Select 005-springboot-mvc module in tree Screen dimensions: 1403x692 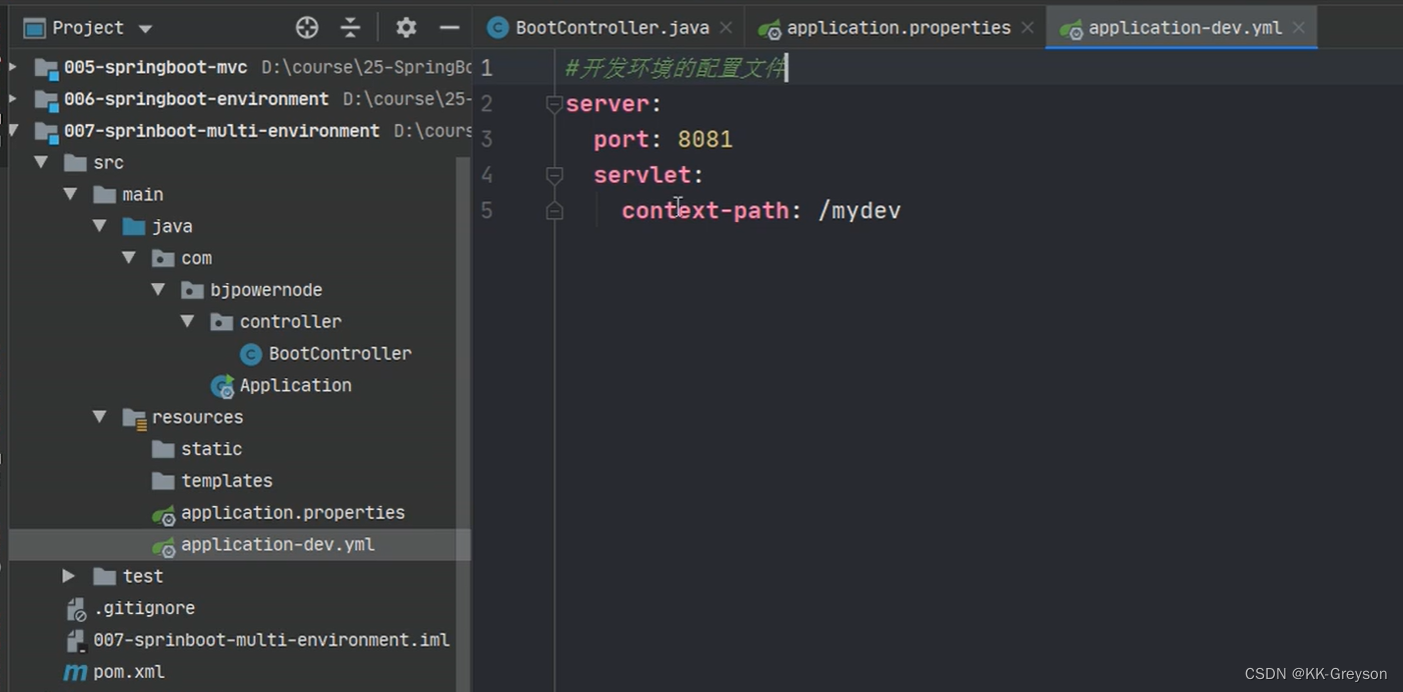coord(155,67)
